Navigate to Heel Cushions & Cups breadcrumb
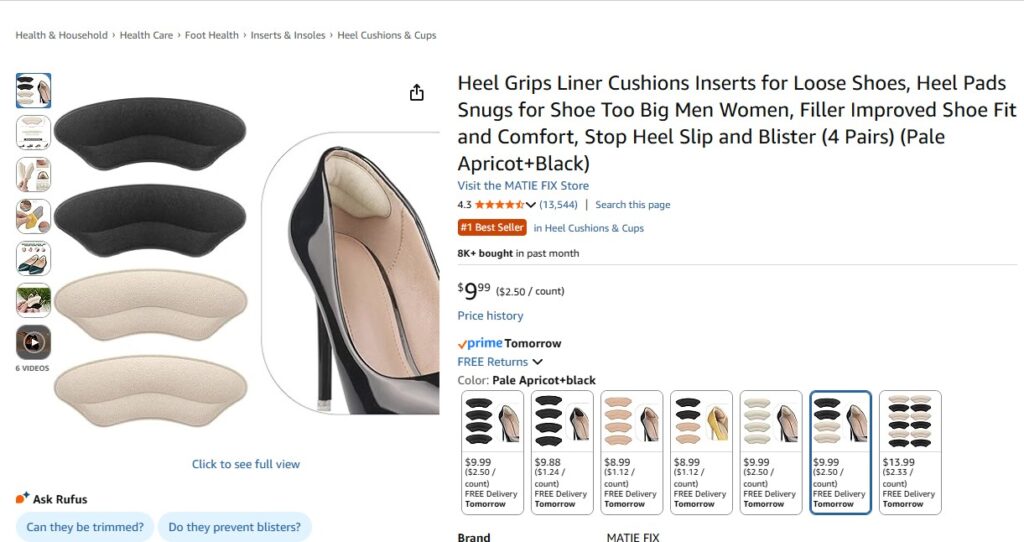Image resolution: width=1024 pixels, height=542 pixels. point(387,35)
